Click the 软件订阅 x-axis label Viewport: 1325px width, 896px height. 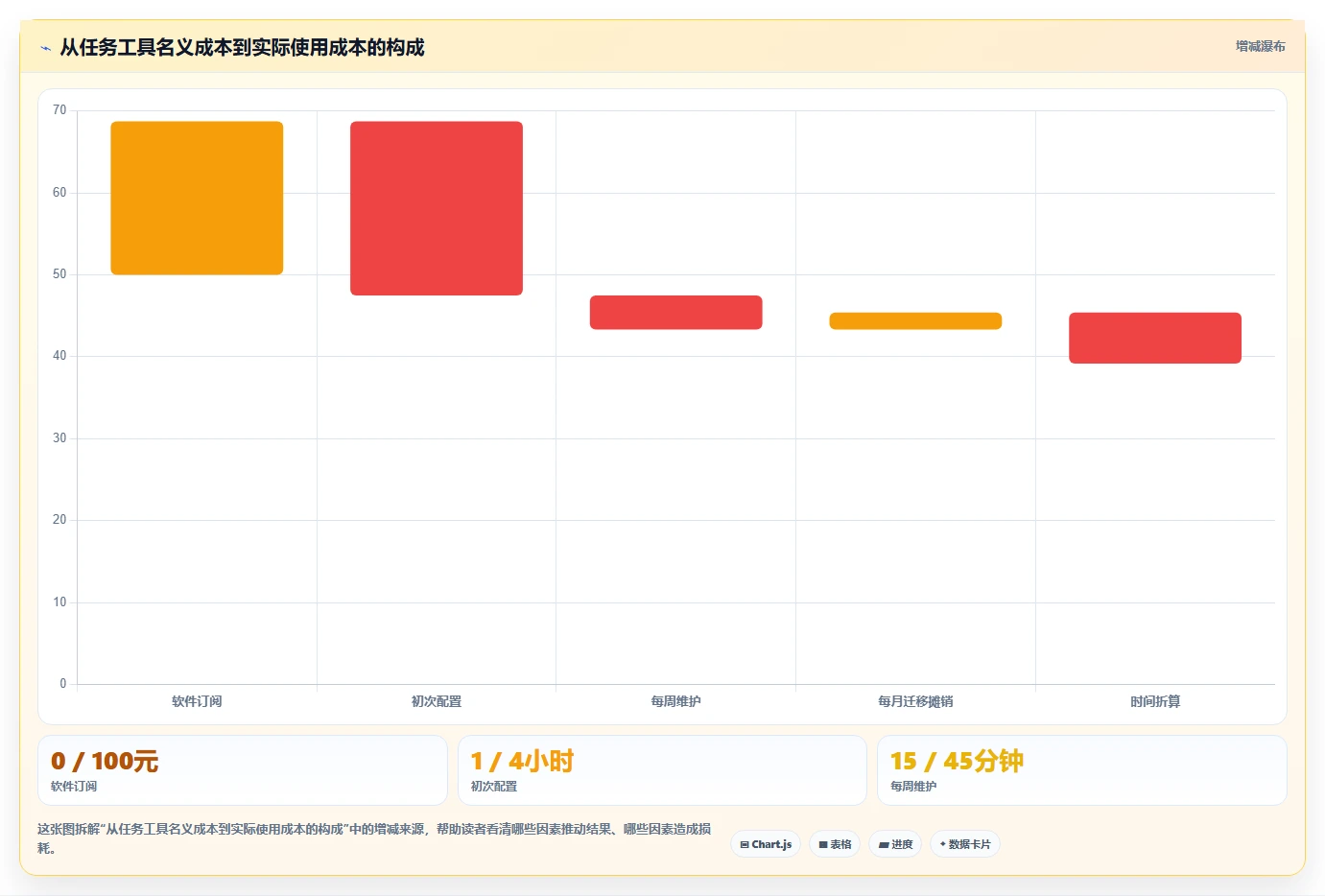click(x=197, y=701)
